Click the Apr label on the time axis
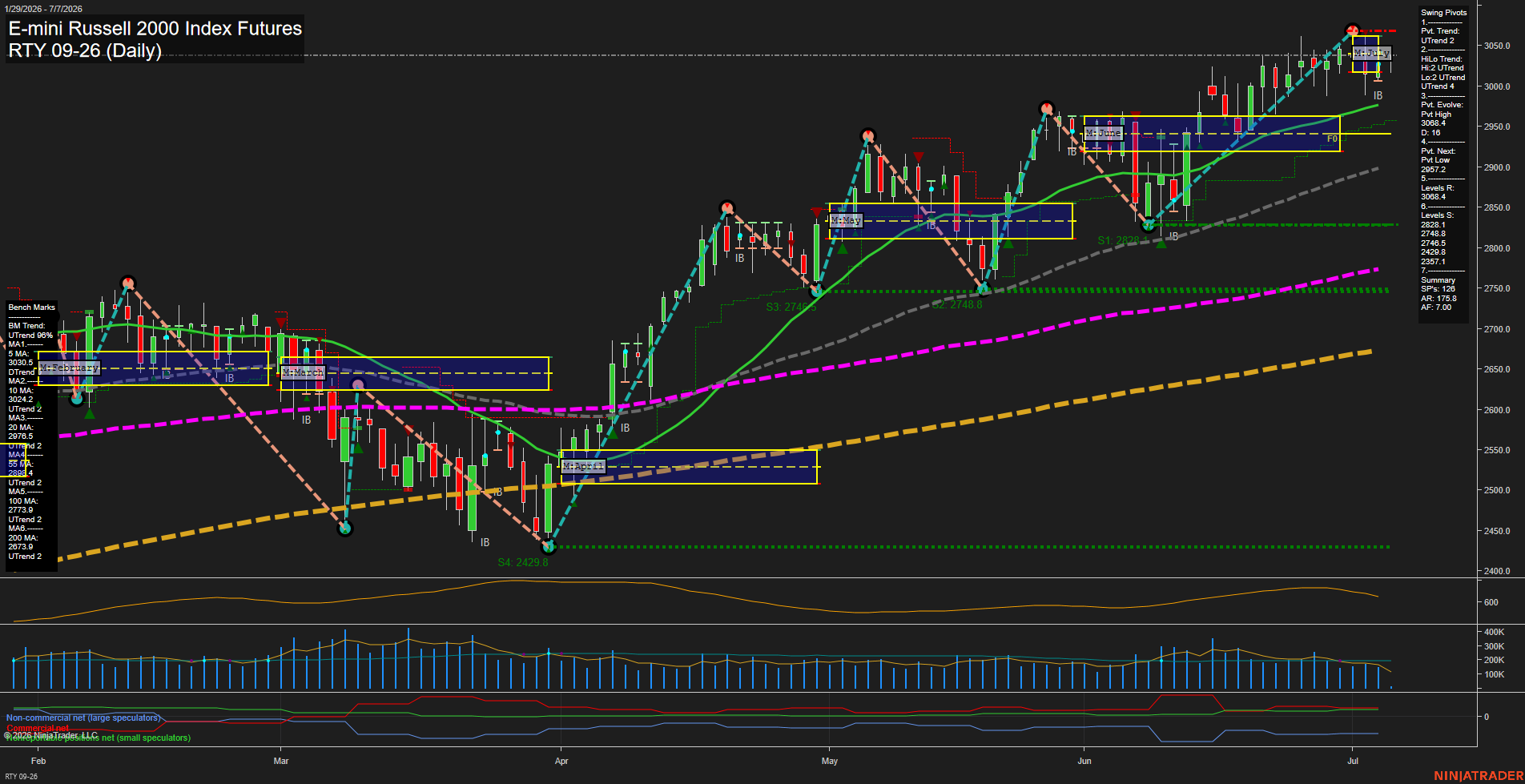 561,761
